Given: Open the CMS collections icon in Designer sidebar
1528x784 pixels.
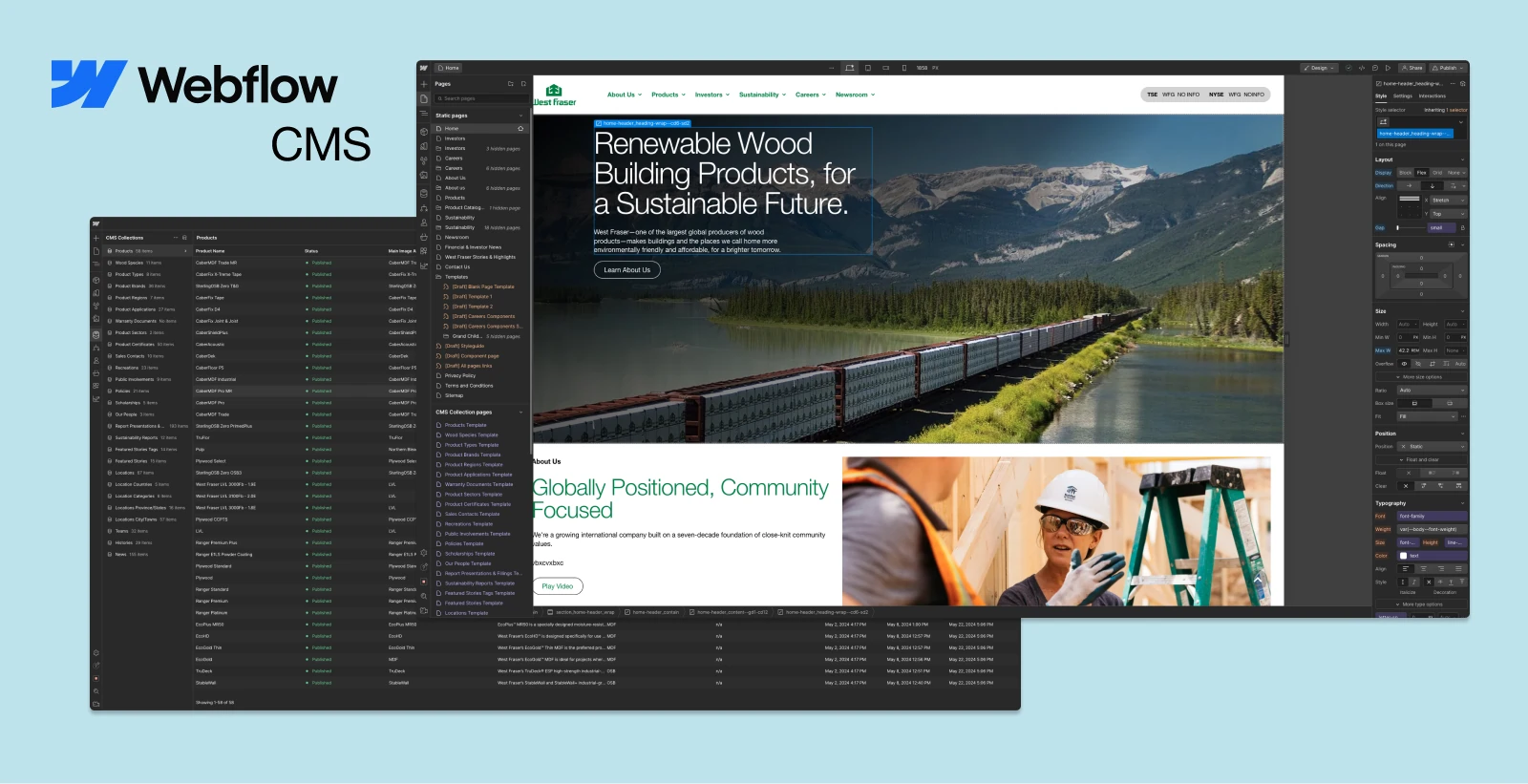Looking at the screenshot, I should (x=424, y=194).
